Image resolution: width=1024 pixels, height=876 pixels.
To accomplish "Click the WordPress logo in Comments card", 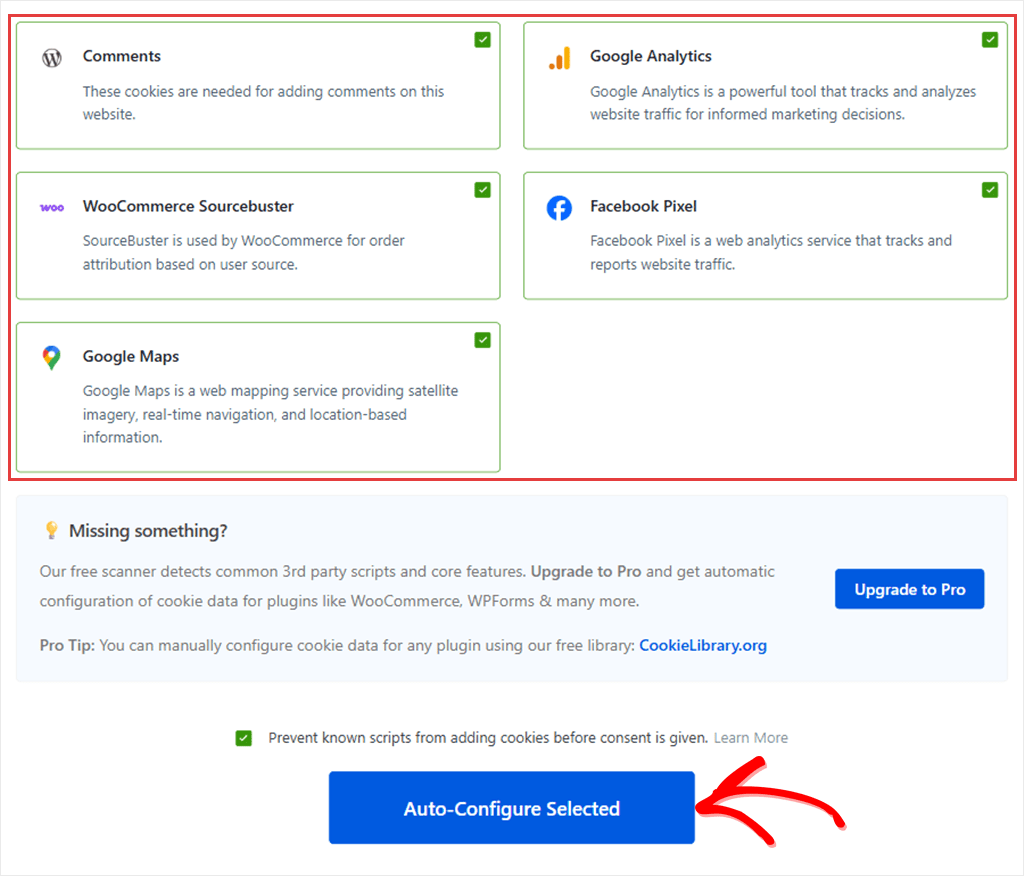I will 52,58.
